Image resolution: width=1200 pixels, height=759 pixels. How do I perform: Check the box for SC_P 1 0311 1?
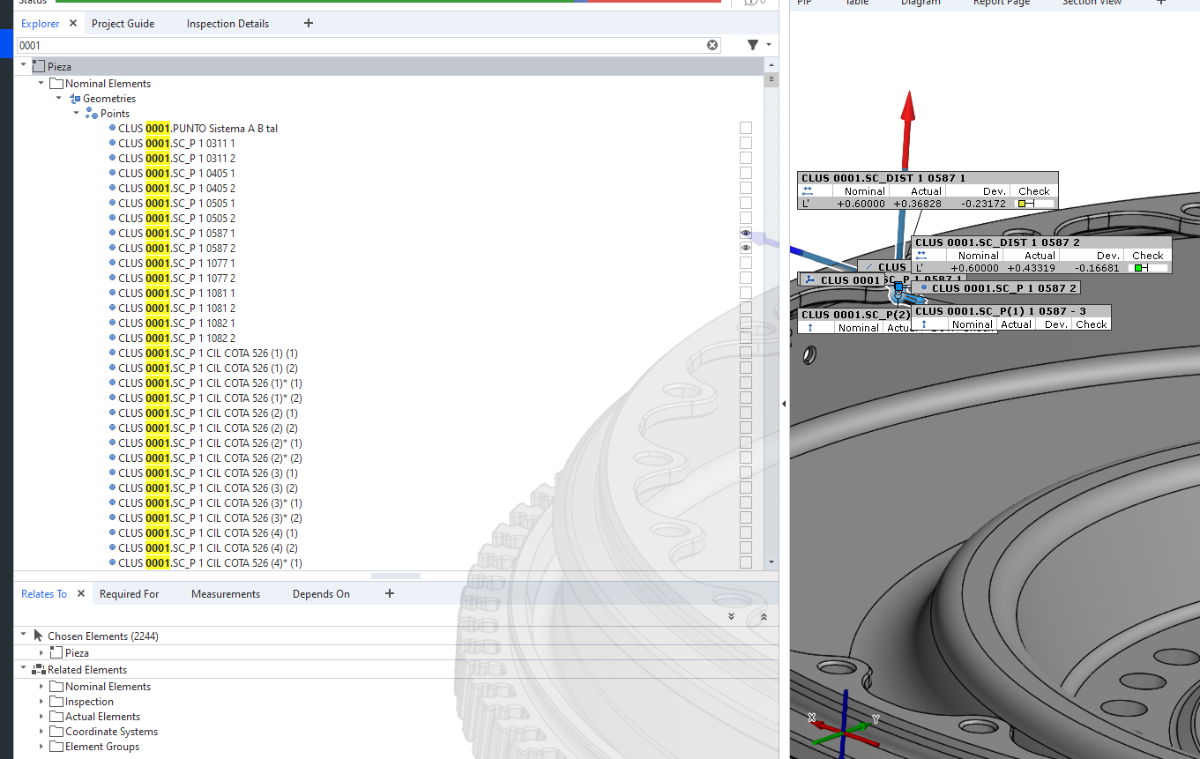(x=745, y=143)
